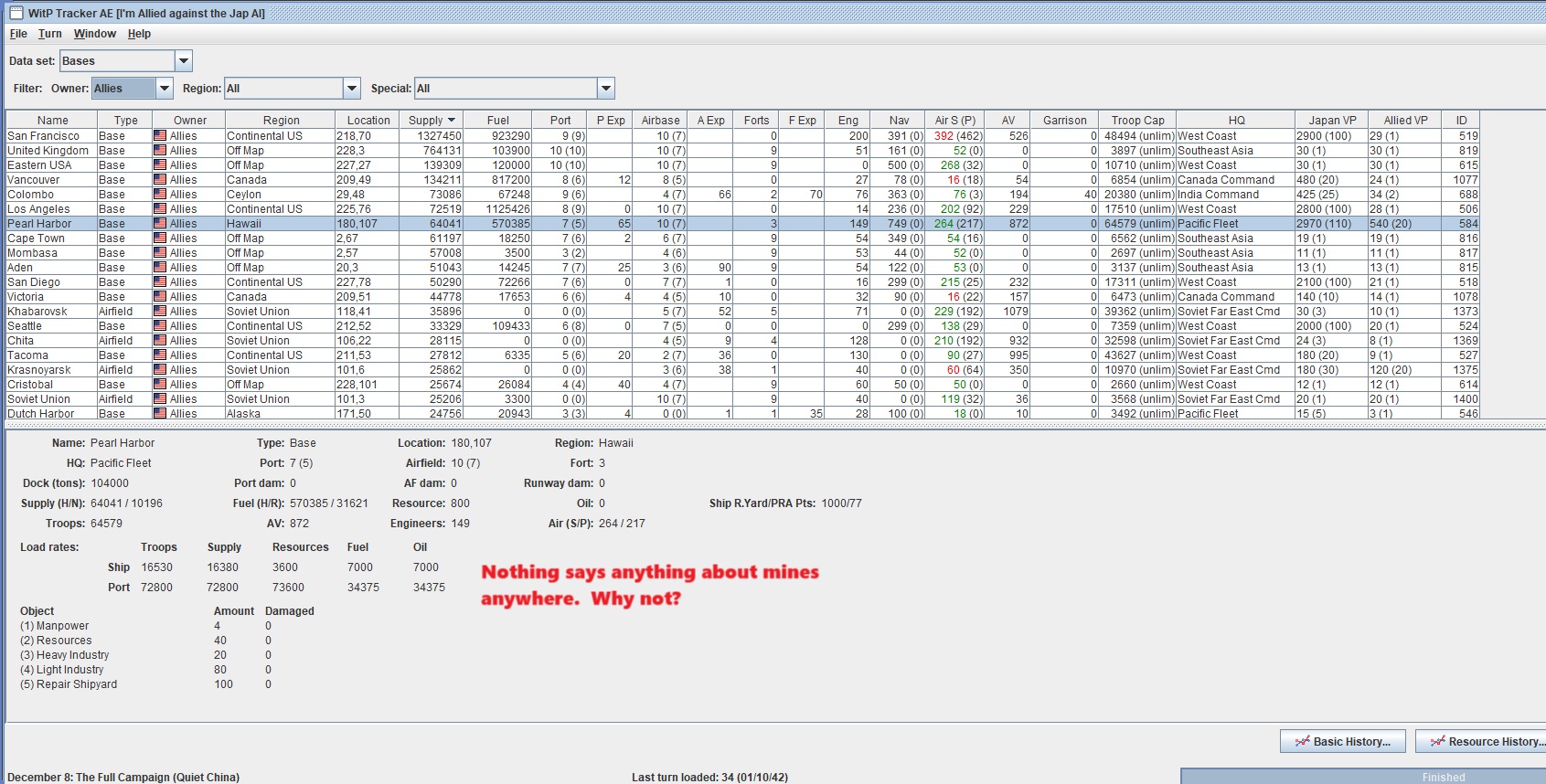This screenshot has height=784, width=1546.
Task: Sort table by the Fuel column header
Action: click(x=498, y=121)
